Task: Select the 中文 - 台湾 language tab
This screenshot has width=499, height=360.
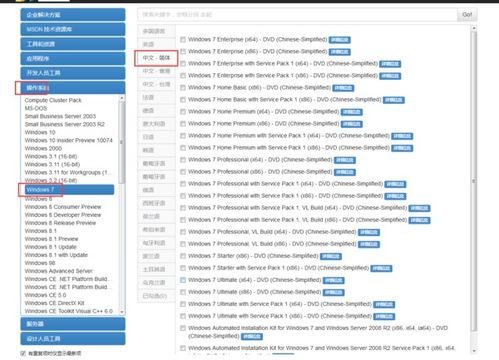Action: 156,84
